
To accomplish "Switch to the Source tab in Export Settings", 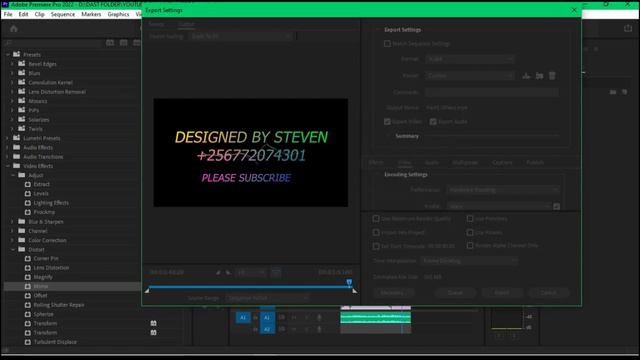I will coord(156,24).
